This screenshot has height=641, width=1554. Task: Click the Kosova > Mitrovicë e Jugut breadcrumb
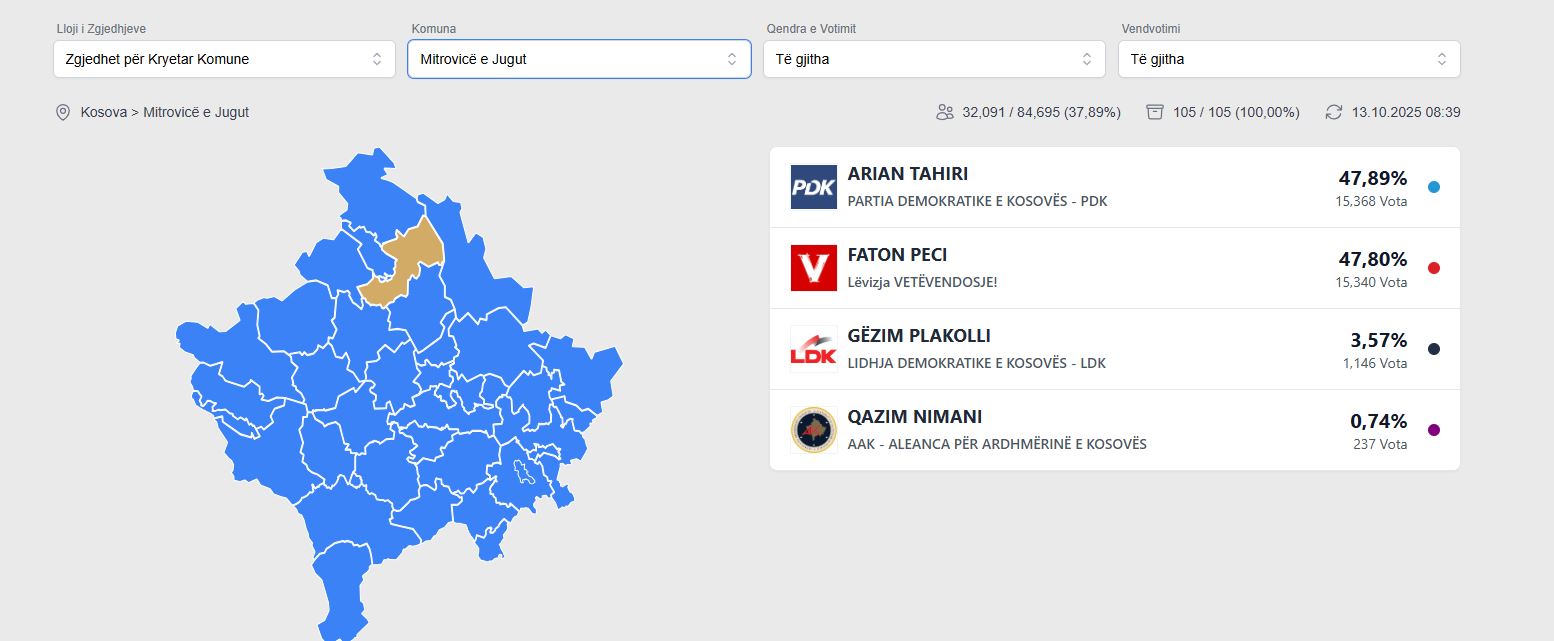pos(165,112)
